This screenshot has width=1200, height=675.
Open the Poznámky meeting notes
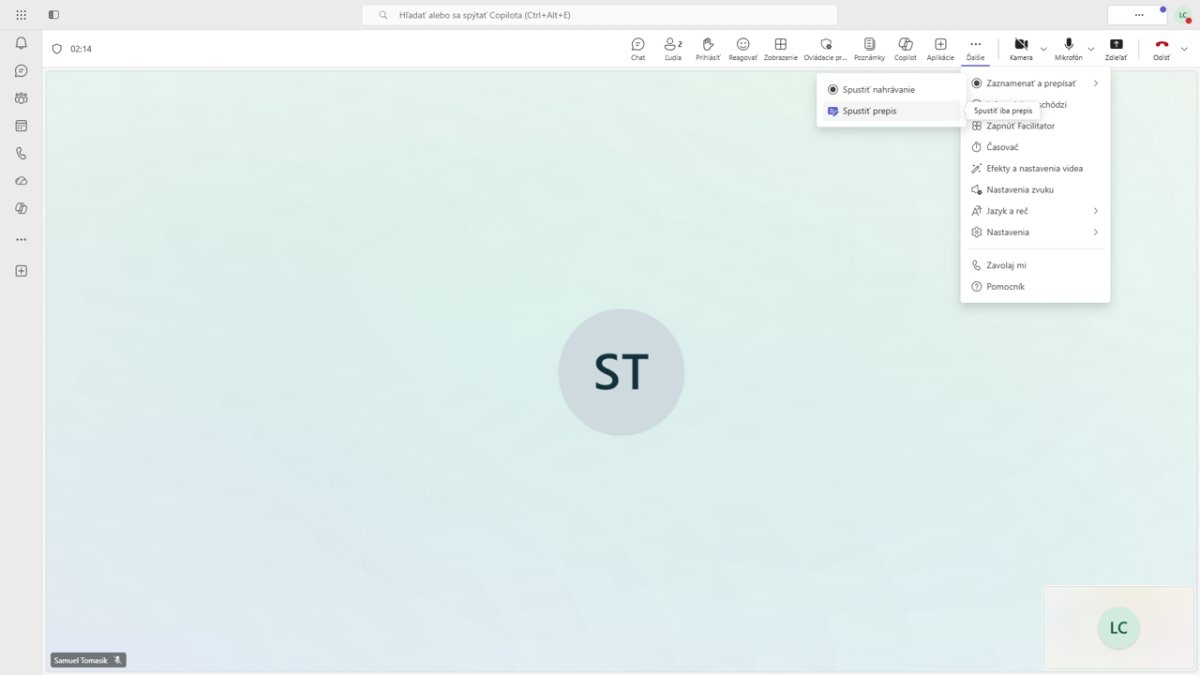tap(869, 48)
